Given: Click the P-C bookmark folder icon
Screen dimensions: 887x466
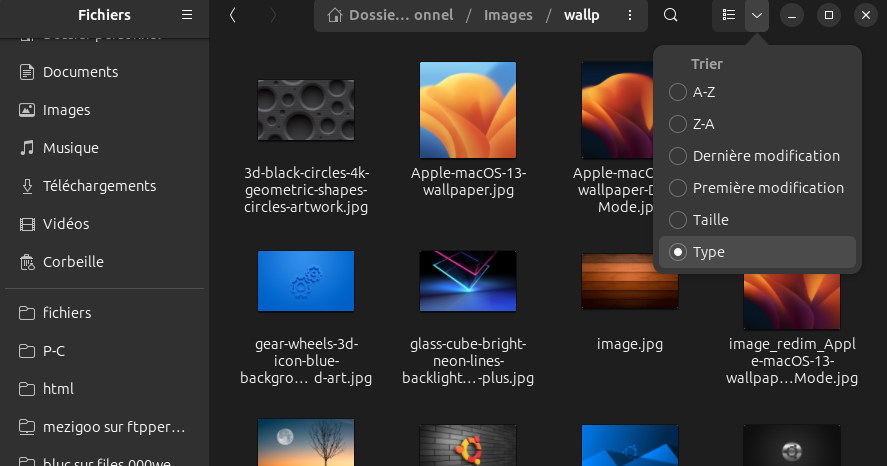Looking at the screenshot, I should point(27,351).
